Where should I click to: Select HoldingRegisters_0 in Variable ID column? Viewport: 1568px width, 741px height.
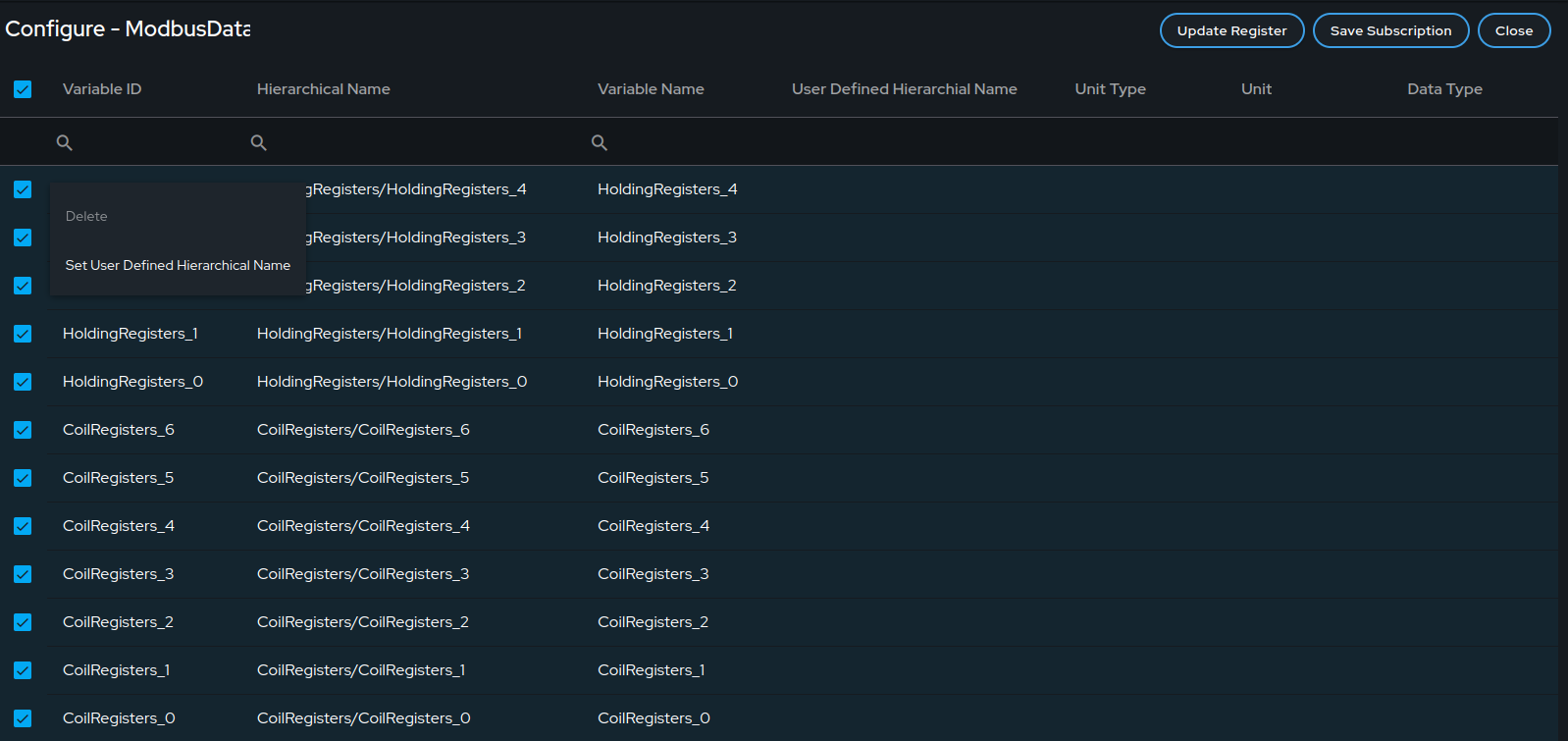(x=132, y=382)
